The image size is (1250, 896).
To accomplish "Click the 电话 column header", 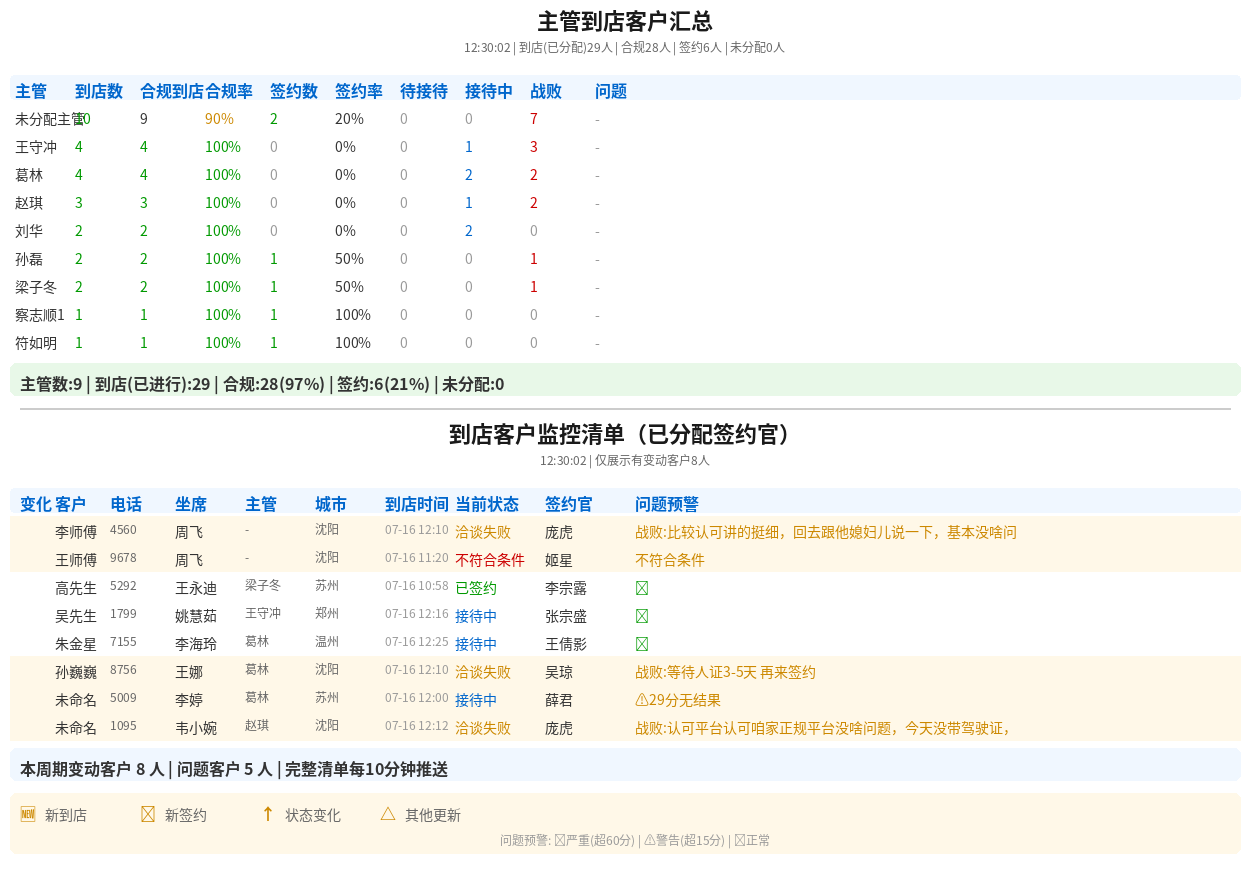I will pyautogui.click(x=126, y=505).
